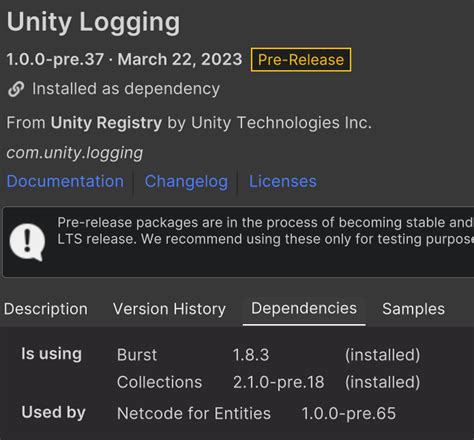
Task: Click the Pre-Release badge
Action: click(301, 60)
